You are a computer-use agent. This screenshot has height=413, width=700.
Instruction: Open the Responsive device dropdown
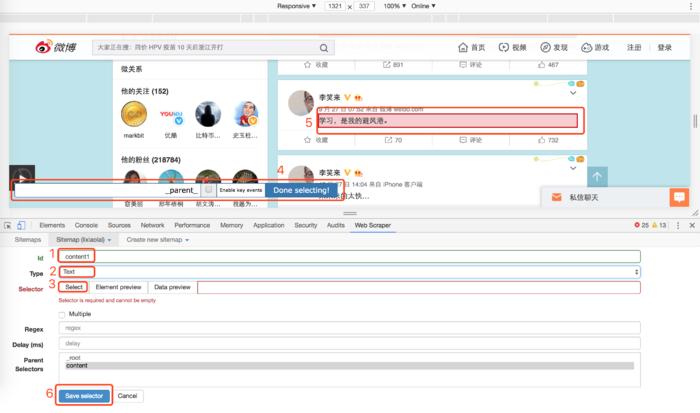click(x=296, y=6)
